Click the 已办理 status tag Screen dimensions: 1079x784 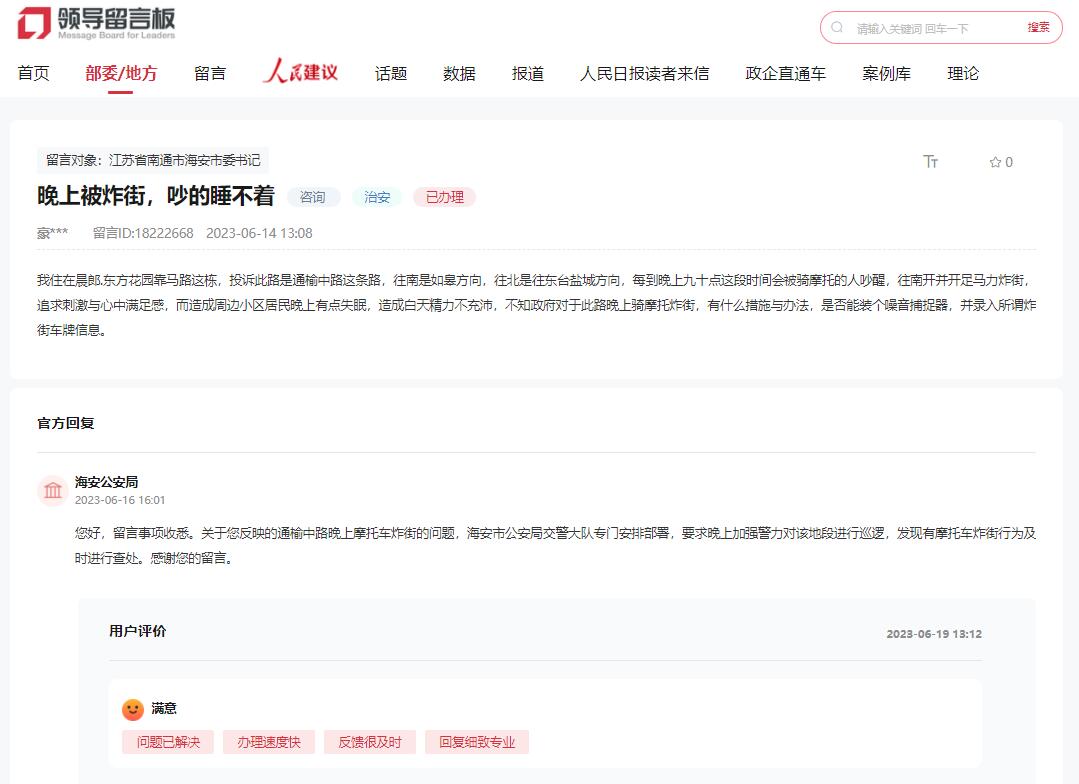click(444, 197)
